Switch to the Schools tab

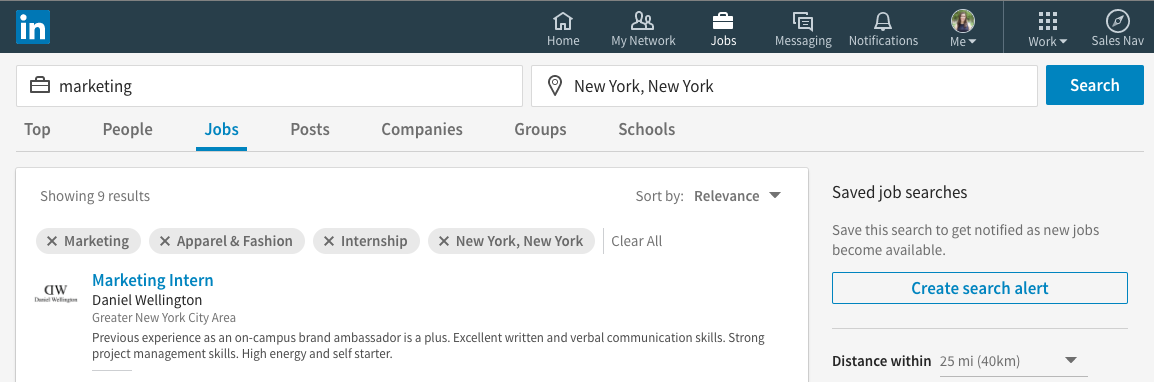pyautogui.click(x=646, y=130)
